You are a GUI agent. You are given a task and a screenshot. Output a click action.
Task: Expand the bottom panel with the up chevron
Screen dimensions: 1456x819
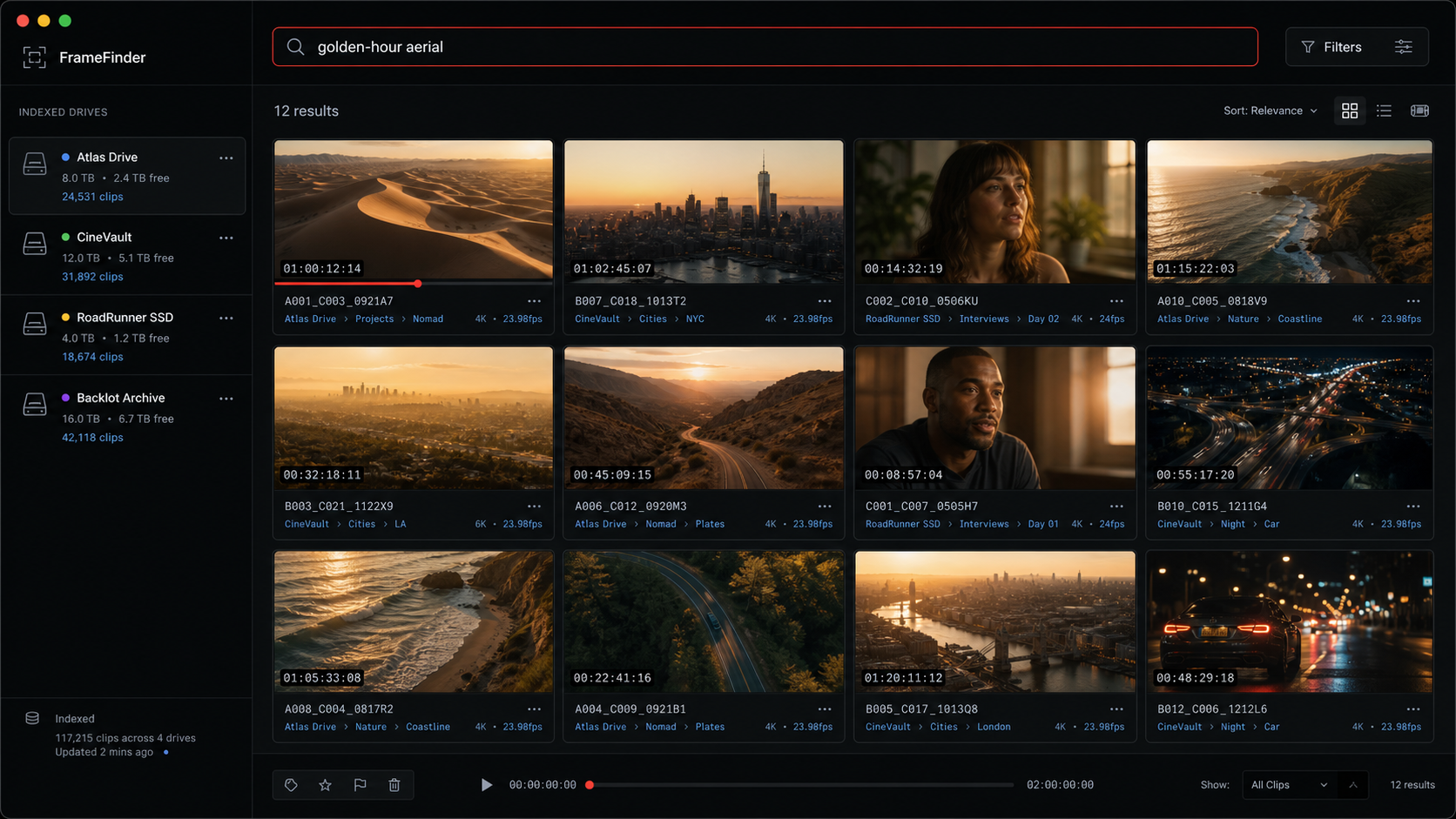(1352, 785)
